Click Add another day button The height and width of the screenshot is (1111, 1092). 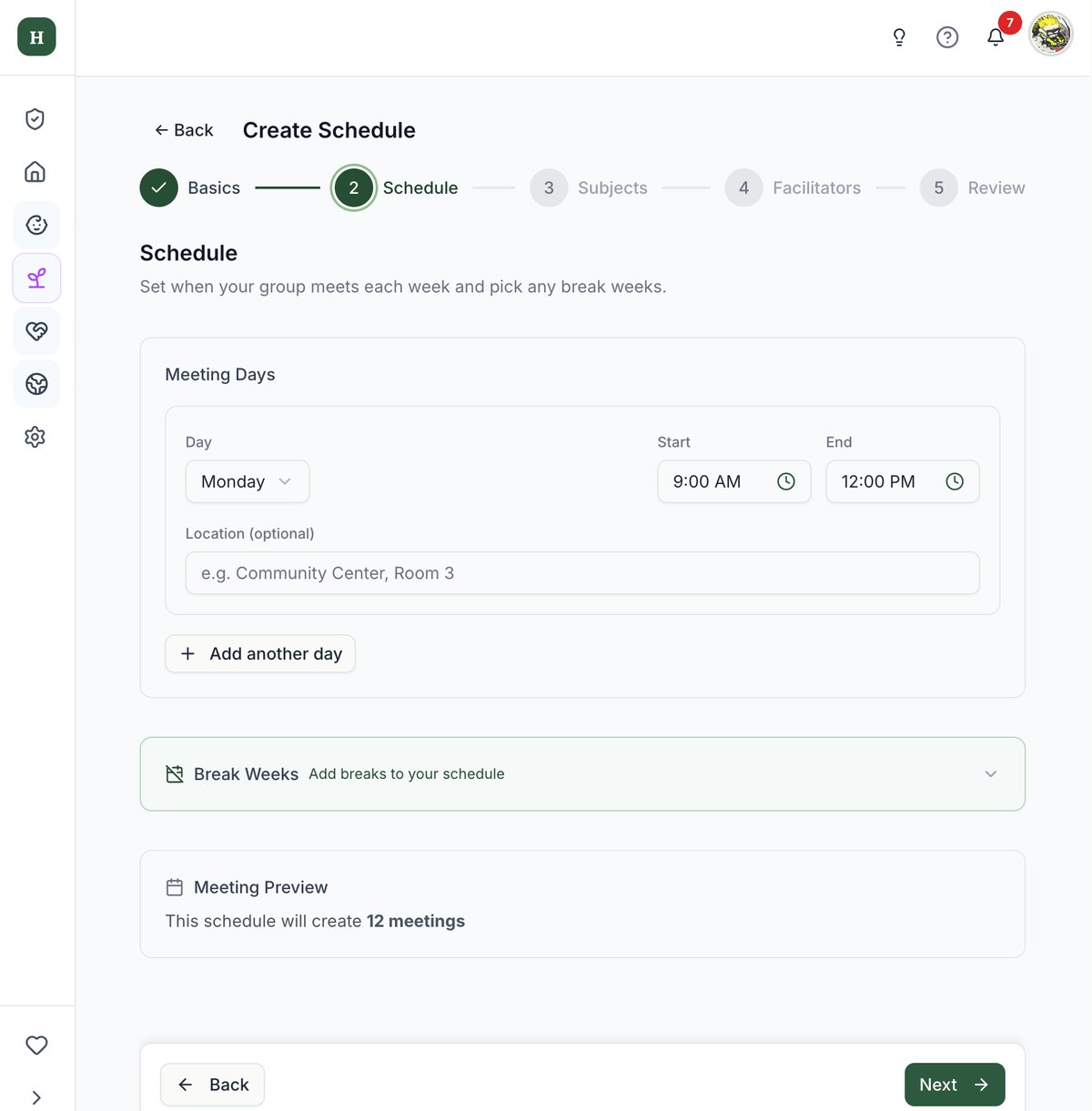pos(260,653)
